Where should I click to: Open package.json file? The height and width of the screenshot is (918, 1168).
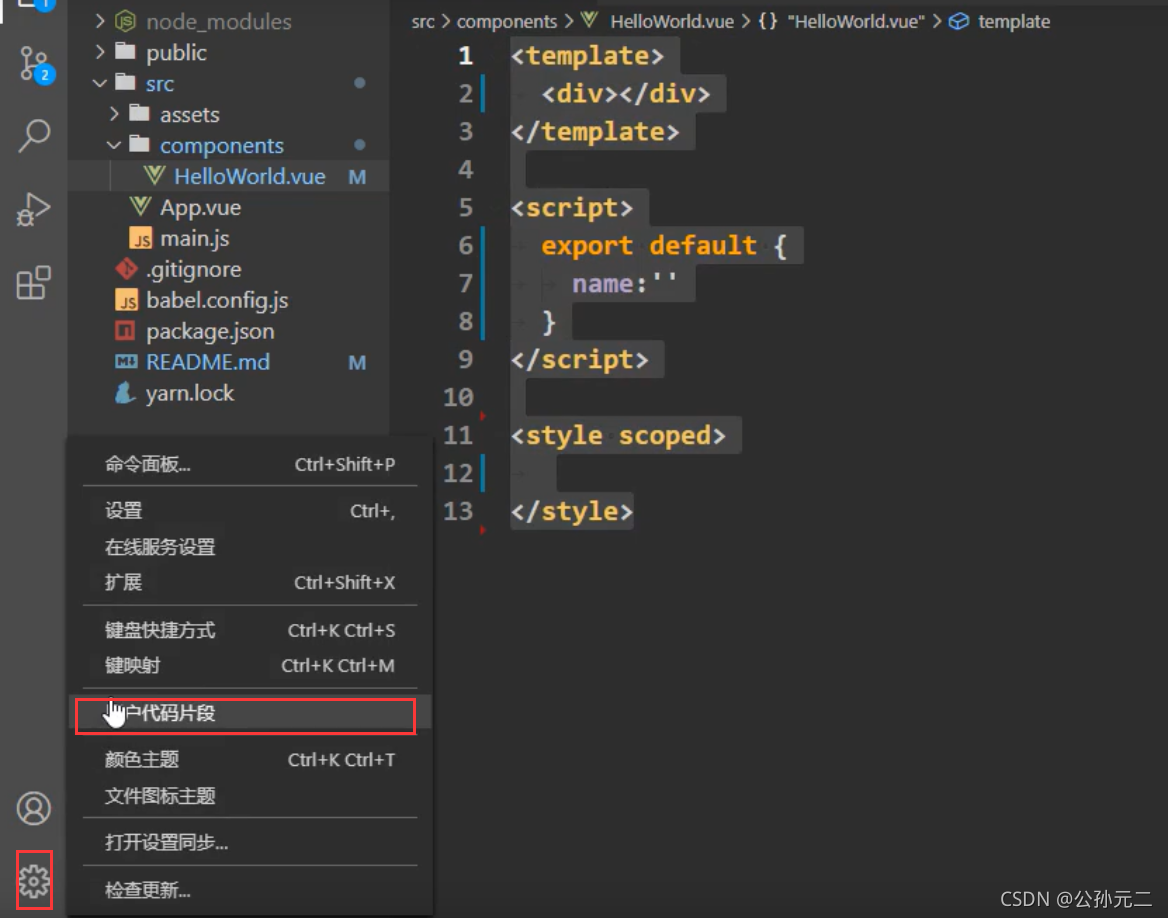(x=210, y=332)
